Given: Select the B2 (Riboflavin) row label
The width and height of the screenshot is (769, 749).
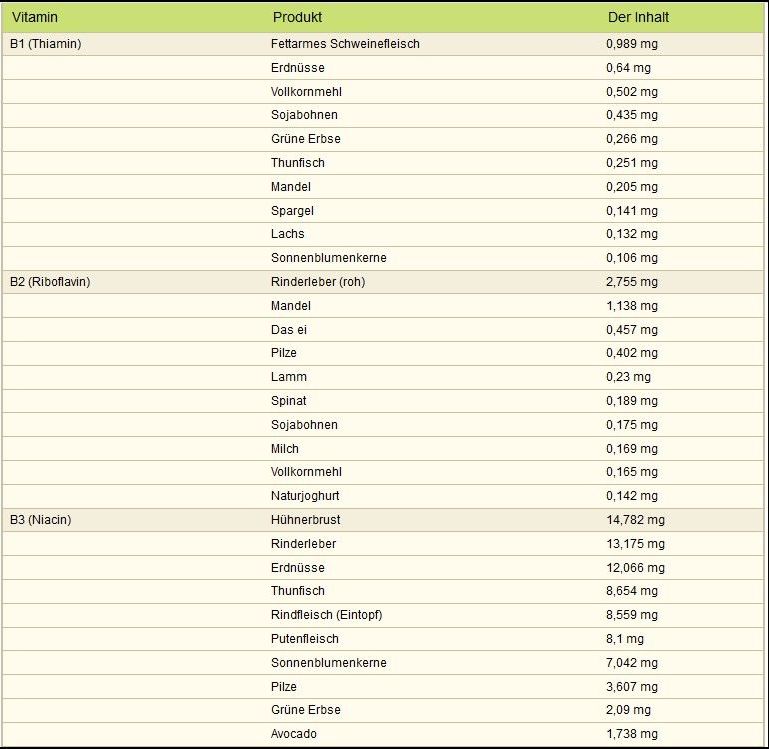Looking at the screenshot, I should [50, 282].
